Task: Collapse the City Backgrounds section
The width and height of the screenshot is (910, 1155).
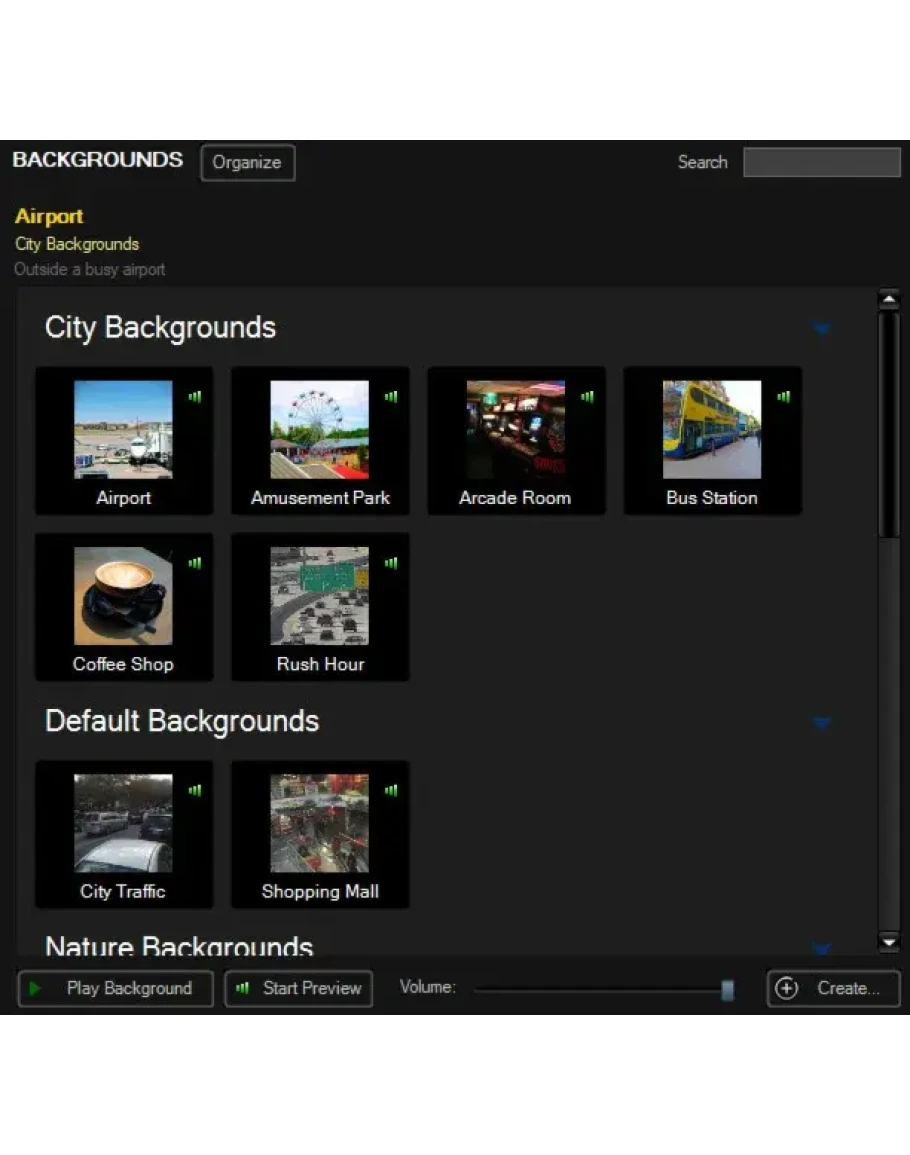Action: pos(821,328)
